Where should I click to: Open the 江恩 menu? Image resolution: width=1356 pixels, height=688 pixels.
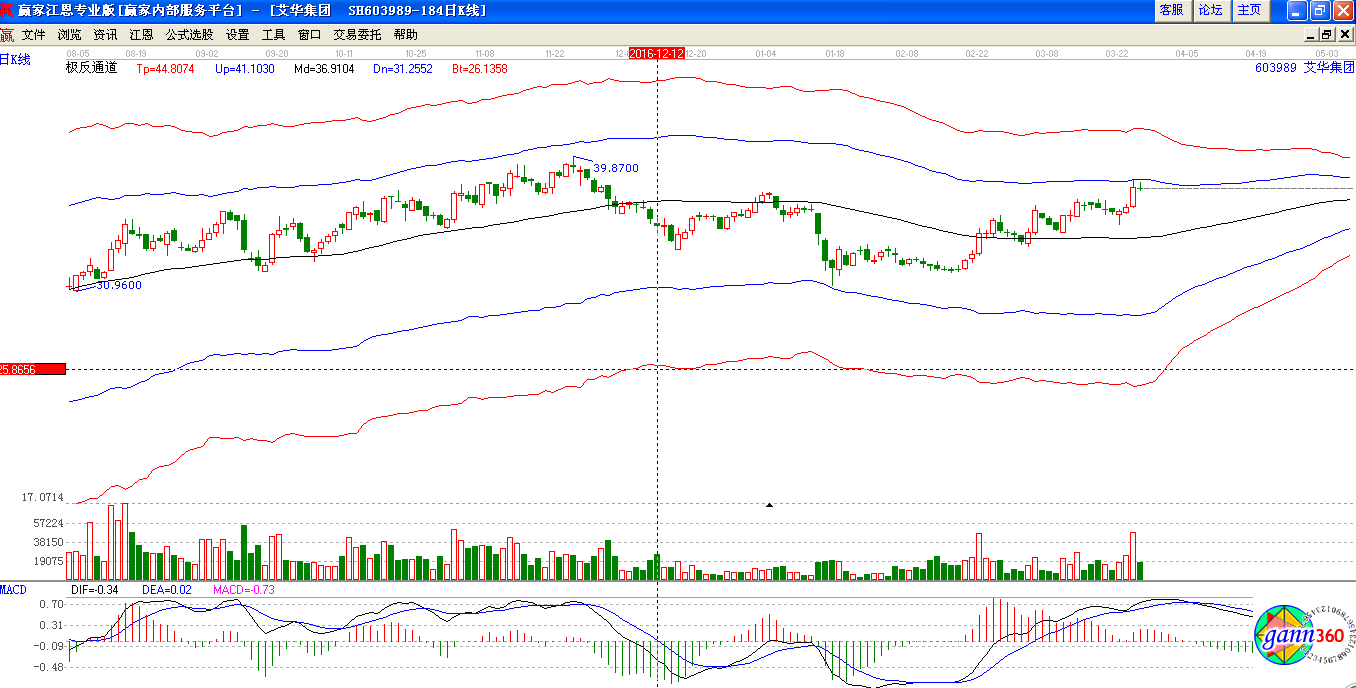click(x=141, y=34)
